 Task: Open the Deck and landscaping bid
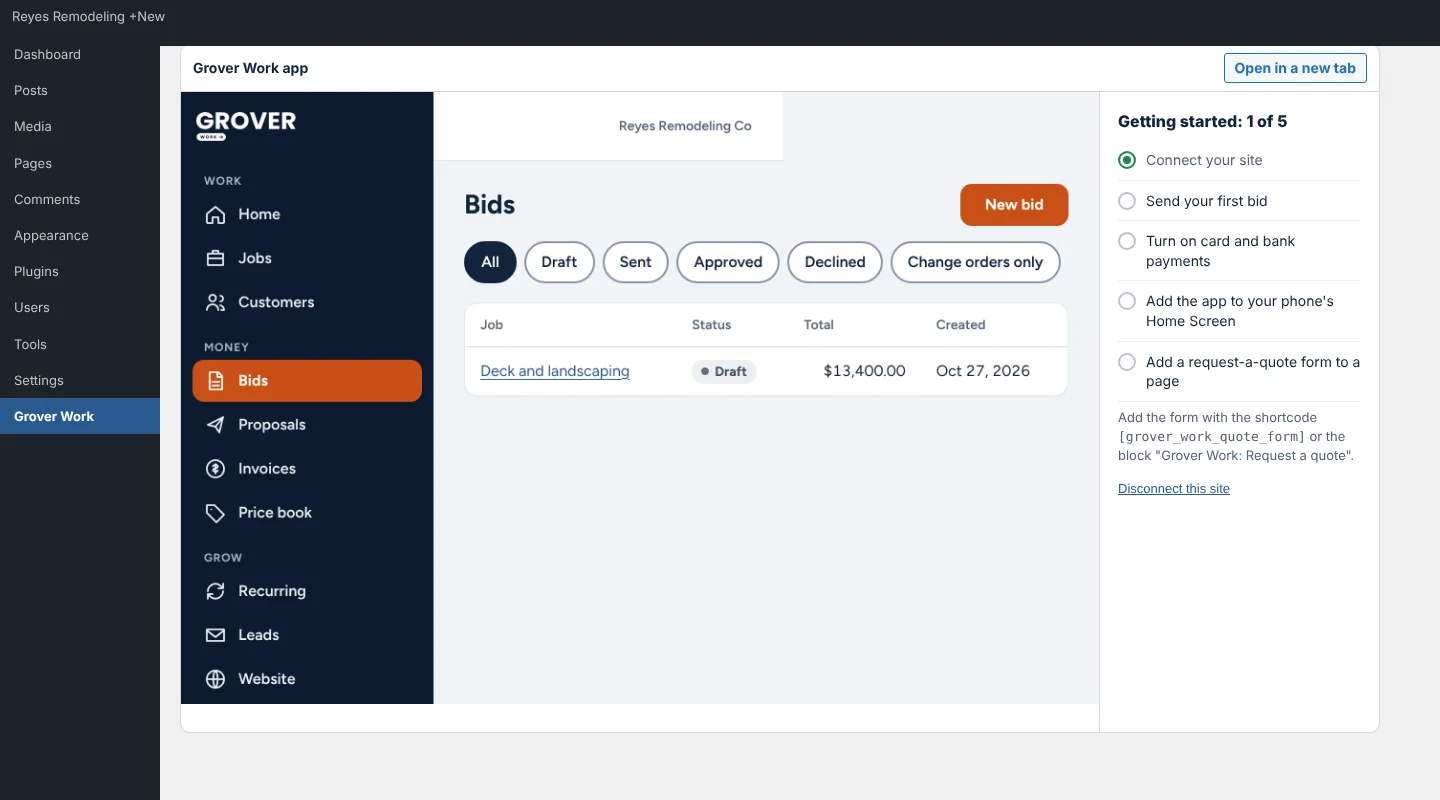555,371
